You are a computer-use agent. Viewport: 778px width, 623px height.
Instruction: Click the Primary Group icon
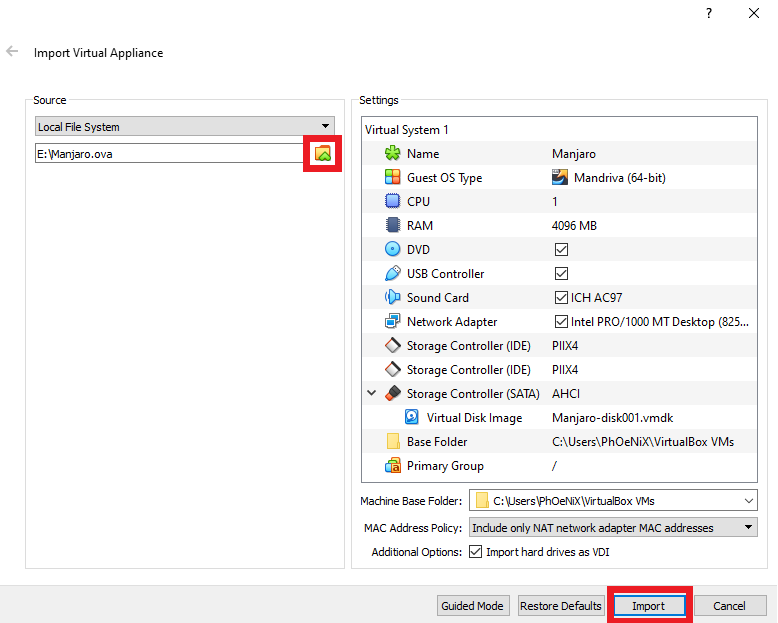pos(392,465)
